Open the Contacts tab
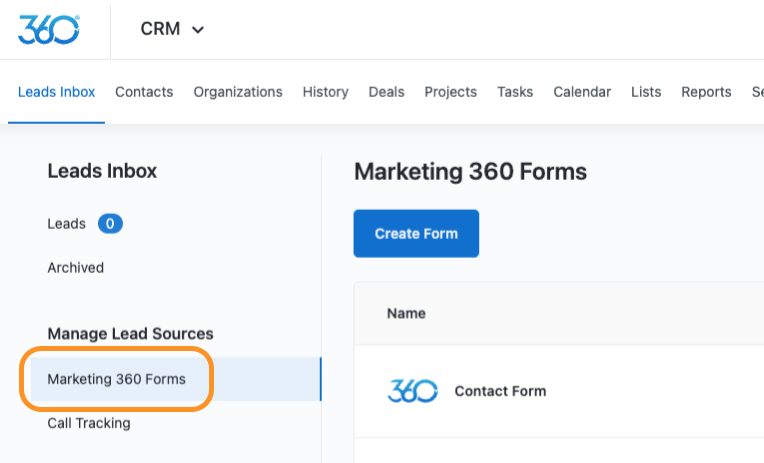This screenshot has width=764, height=463. [x=144, y=92]
